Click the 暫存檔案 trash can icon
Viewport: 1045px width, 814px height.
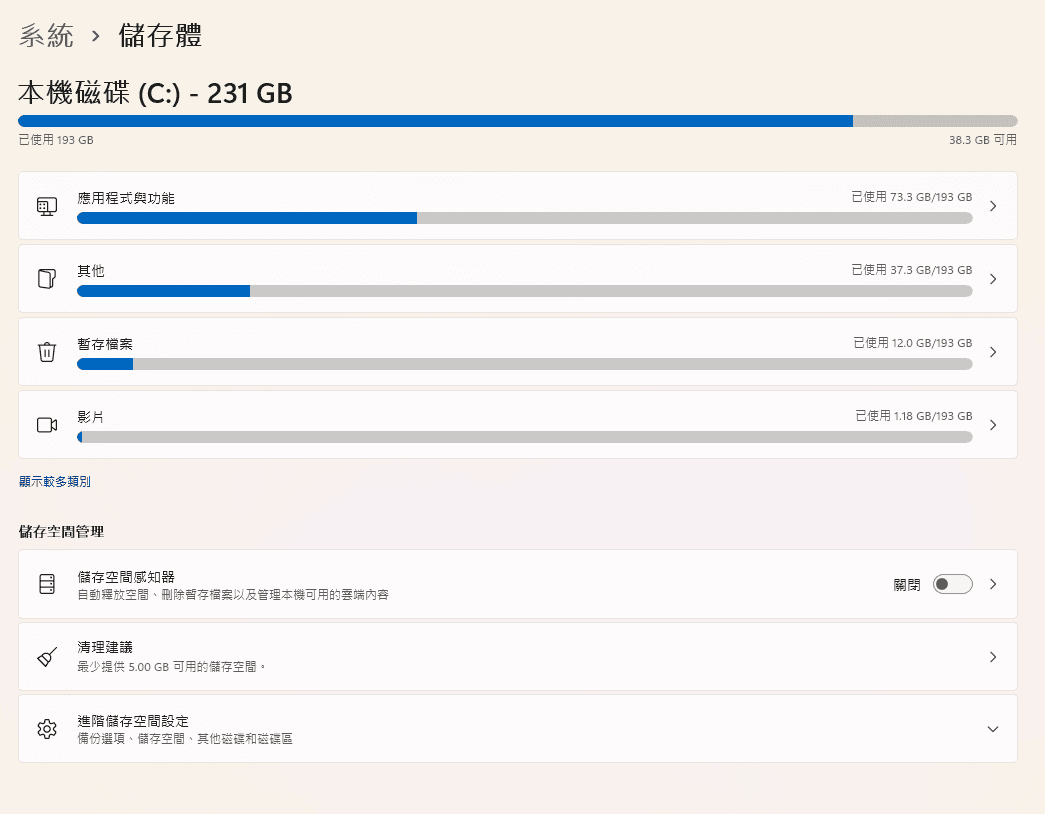pos(47,352)
